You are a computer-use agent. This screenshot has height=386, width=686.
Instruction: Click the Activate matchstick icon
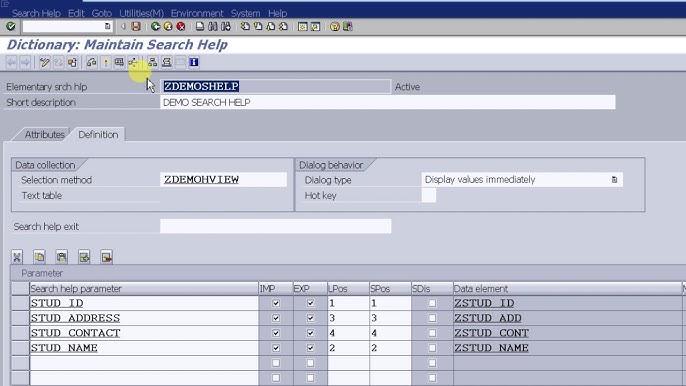click(105, 63)
